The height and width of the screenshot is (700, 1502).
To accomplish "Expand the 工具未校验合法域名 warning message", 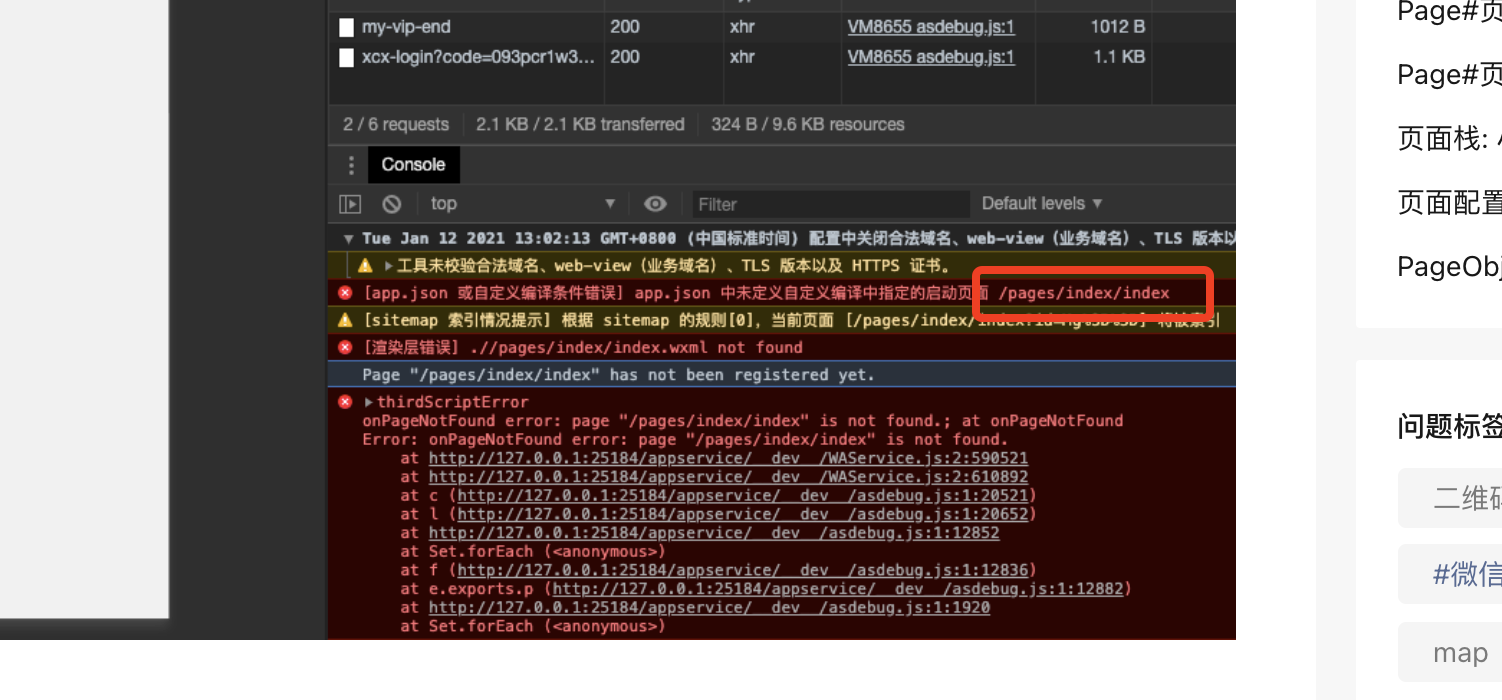I will (388, 266).
